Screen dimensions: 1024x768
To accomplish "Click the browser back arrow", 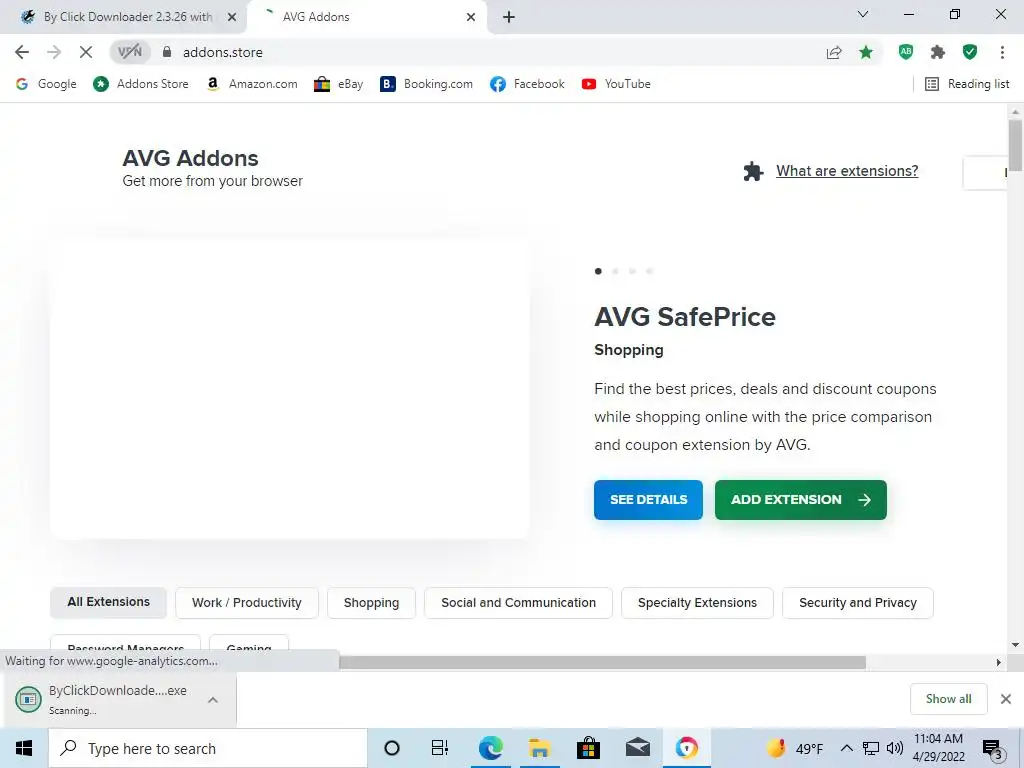I will [22, 52].
